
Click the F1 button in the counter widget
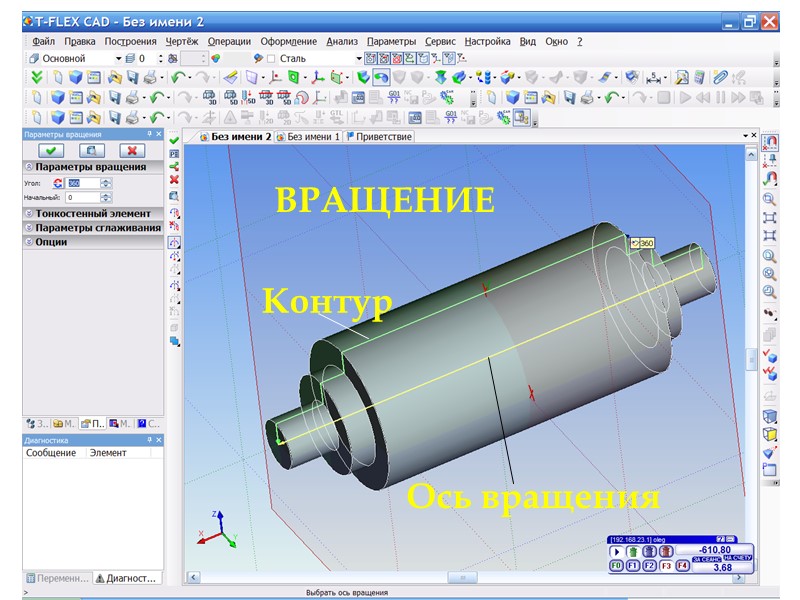point(633,566)
